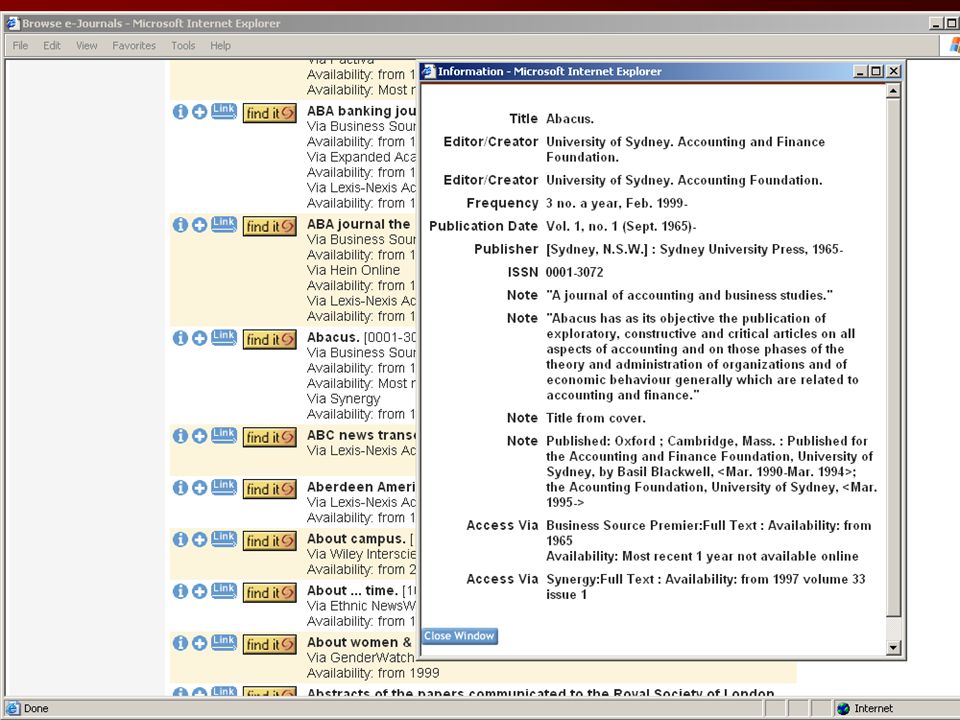Open the Edit menu

coord(52,45)
